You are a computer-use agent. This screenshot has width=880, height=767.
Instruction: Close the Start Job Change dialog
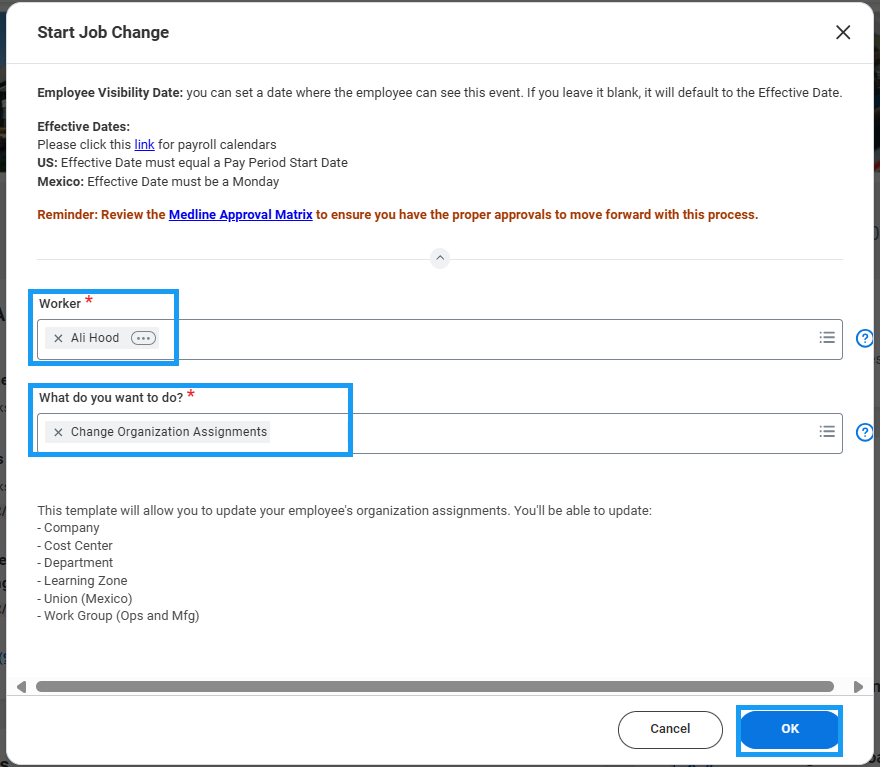point(843,32)
